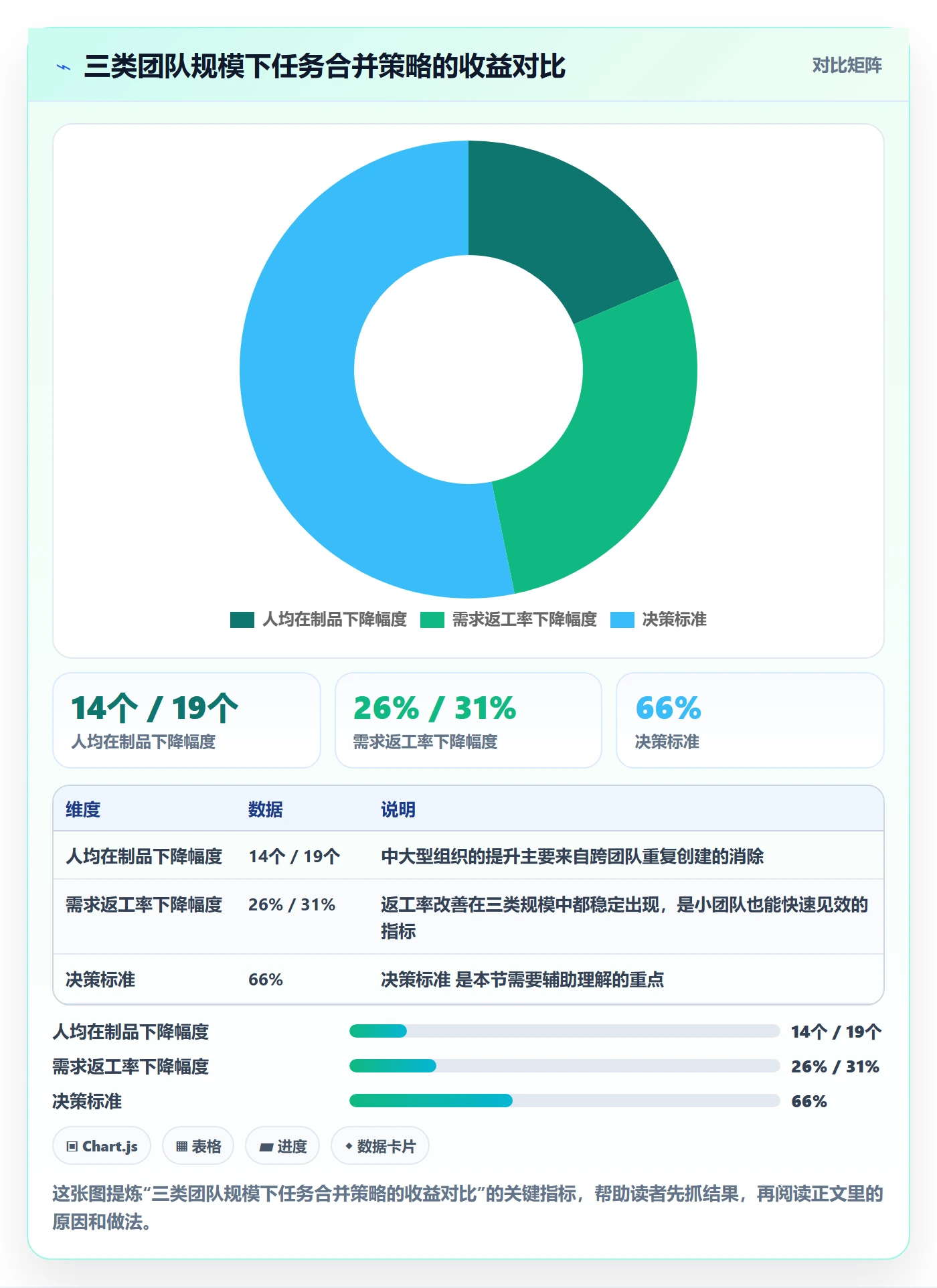Image resolution: width=937 pixels, height=1288 pixels.
Task: Click the 数据 table column header
Action: point(266,809)
